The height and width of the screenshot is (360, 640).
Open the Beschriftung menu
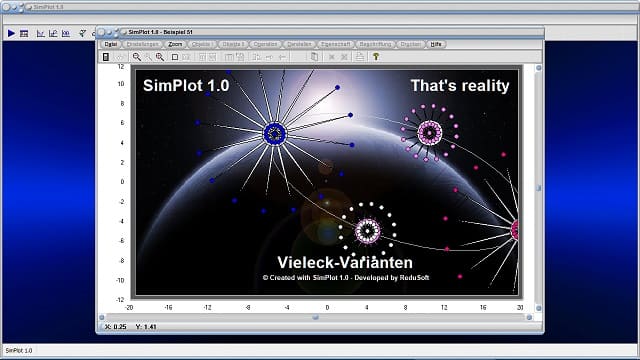pos(375,44)
